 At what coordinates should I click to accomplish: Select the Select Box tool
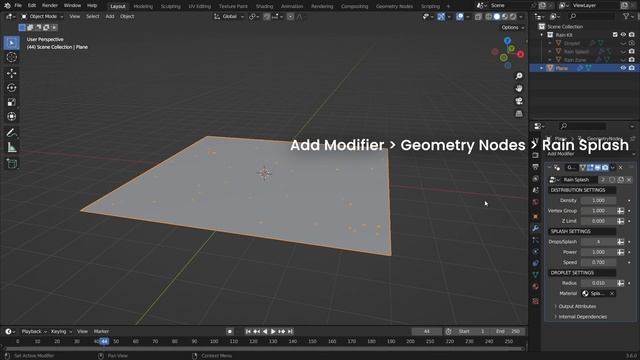point(11,43)
